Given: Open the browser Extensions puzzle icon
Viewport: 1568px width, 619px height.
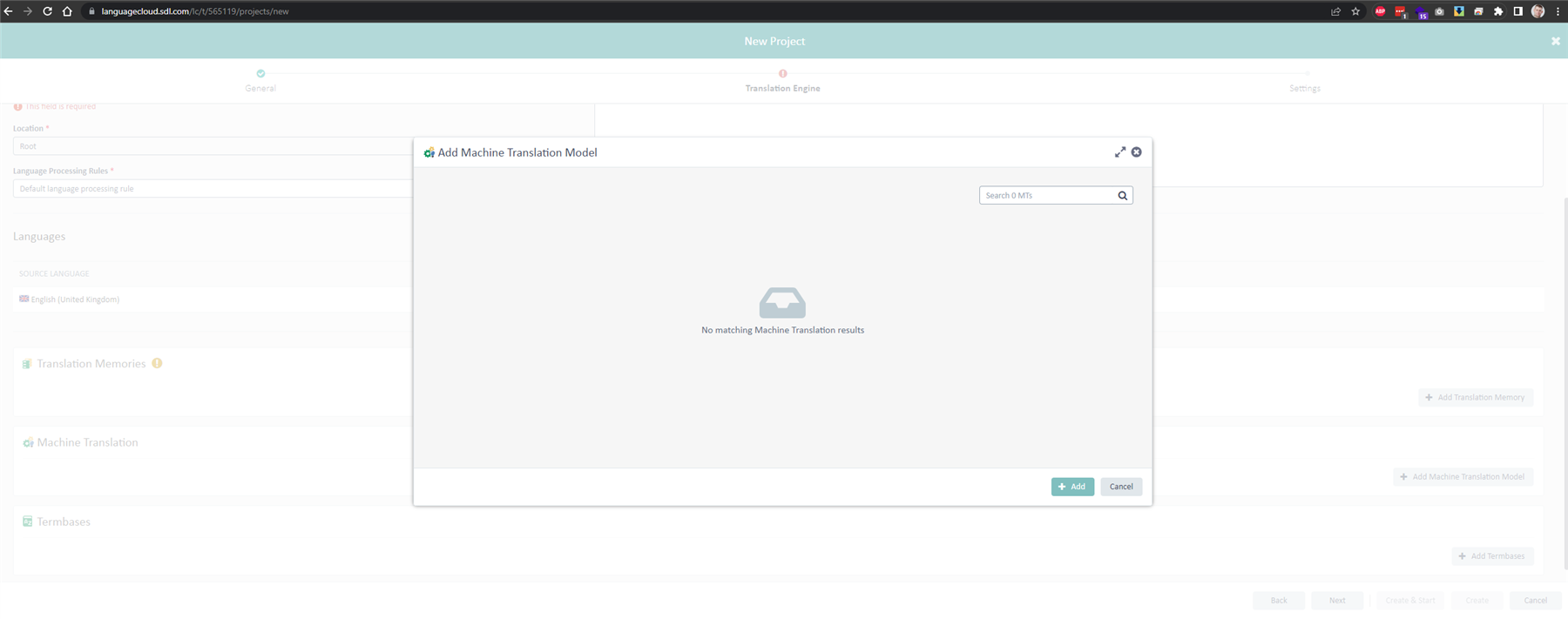Looking at the screenshot, I should (1498, 11).
